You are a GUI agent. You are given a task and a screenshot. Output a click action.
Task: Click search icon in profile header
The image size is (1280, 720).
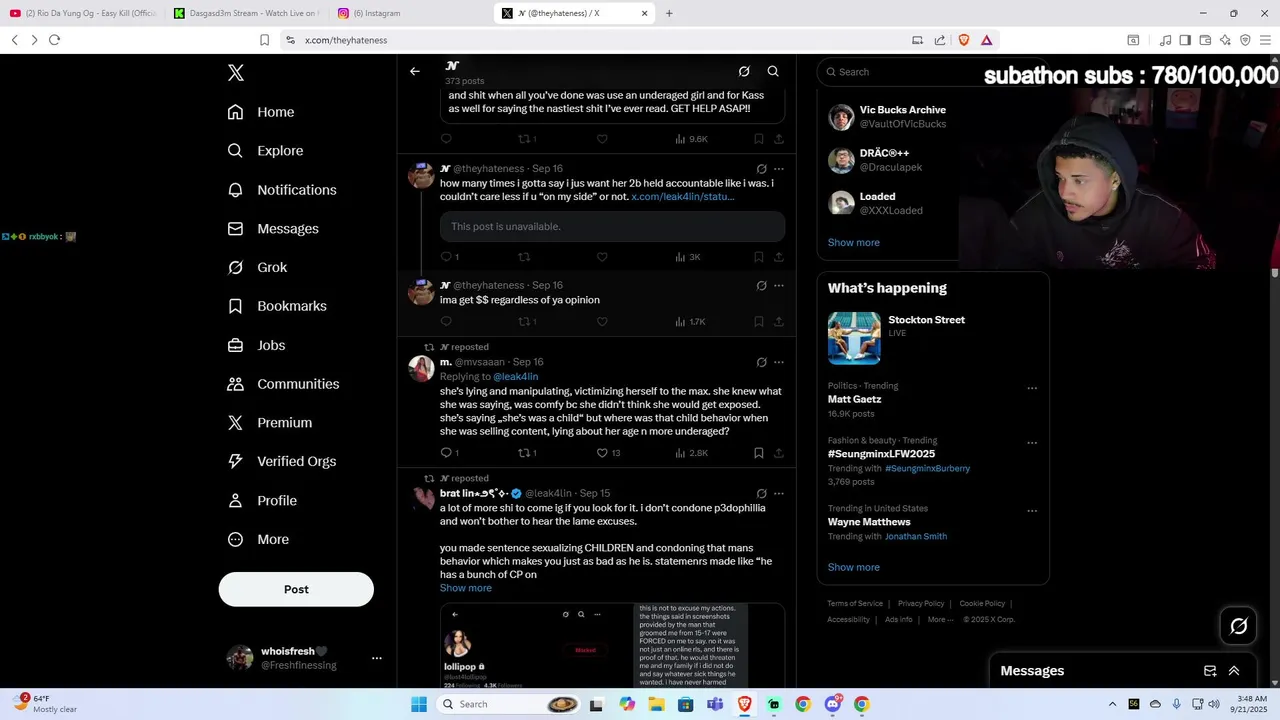pos(773,71)
